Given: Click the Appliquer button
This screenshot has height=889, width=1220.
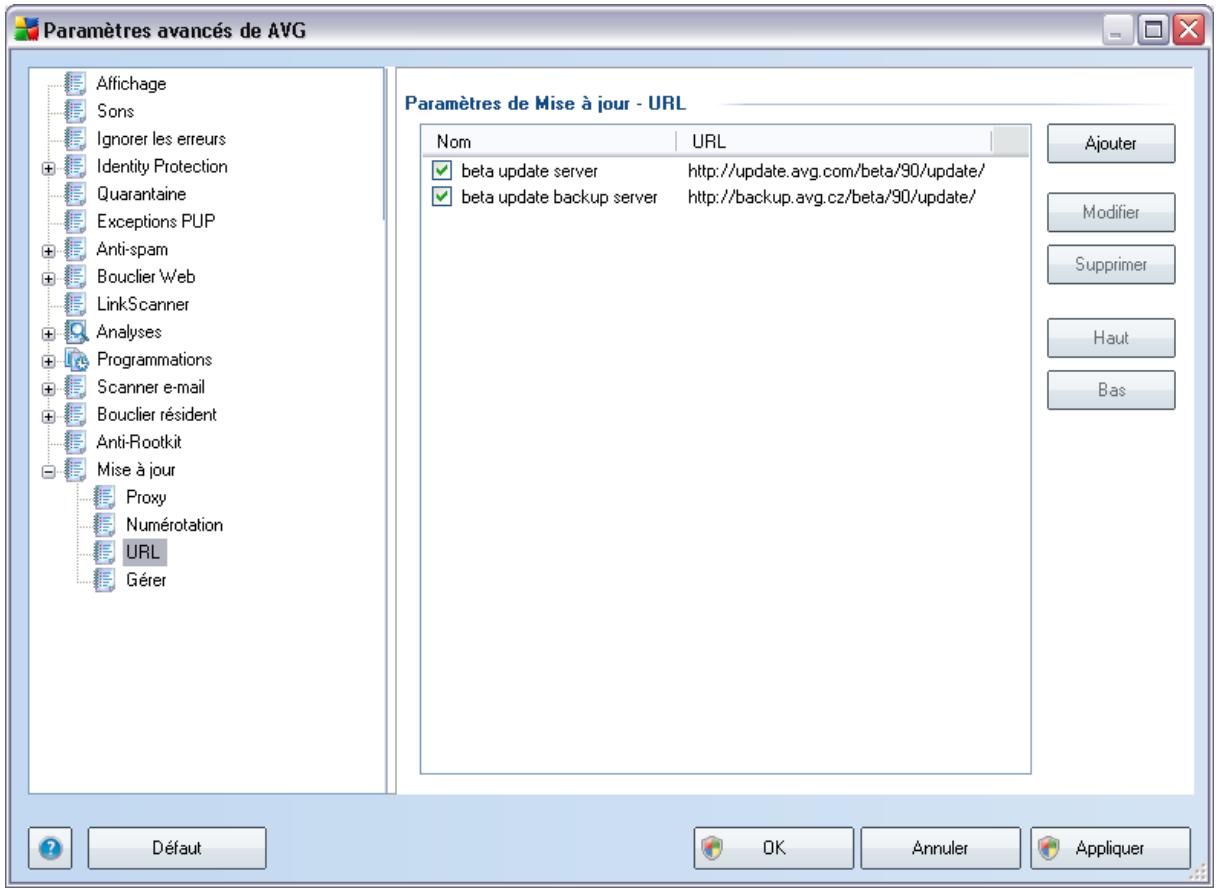Looking at the screenshot, I should tap(1111, 847).
